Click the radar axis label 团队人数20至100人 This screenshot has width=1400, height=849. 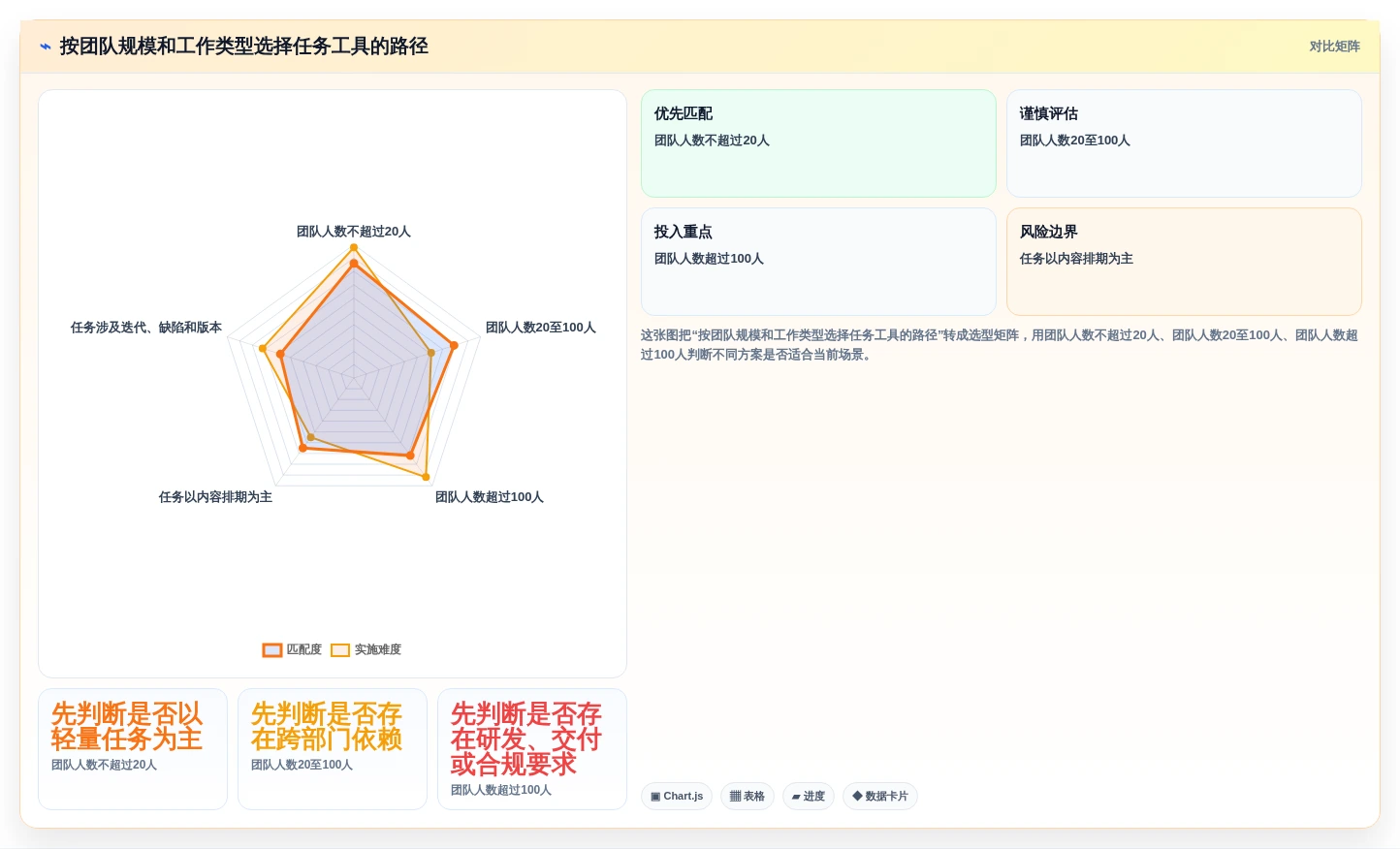pyautogui.click(x=541, y=328)
